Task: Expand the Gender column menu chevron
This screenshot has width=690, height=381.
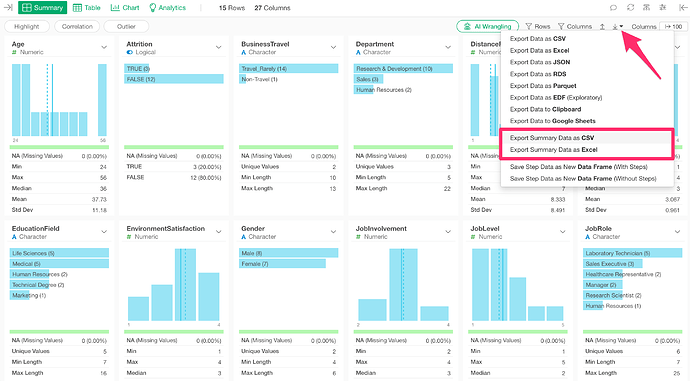Action: click(334, 232)
